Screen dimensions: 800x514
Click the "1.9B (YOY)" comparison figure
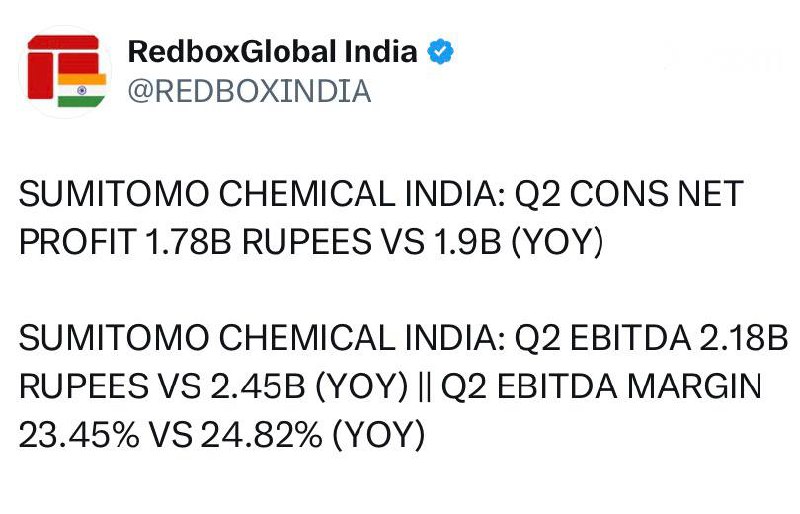click(528, 243)
